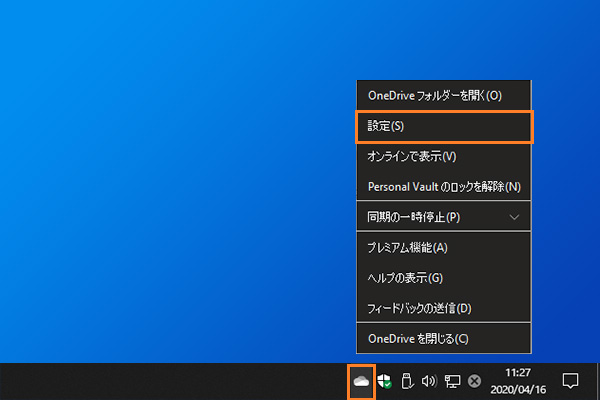Image resolution: width=600 pixels, height=400 pixels.
Task: Choose 設定(S) from the OneDrive menu
Action: point(444,126)
